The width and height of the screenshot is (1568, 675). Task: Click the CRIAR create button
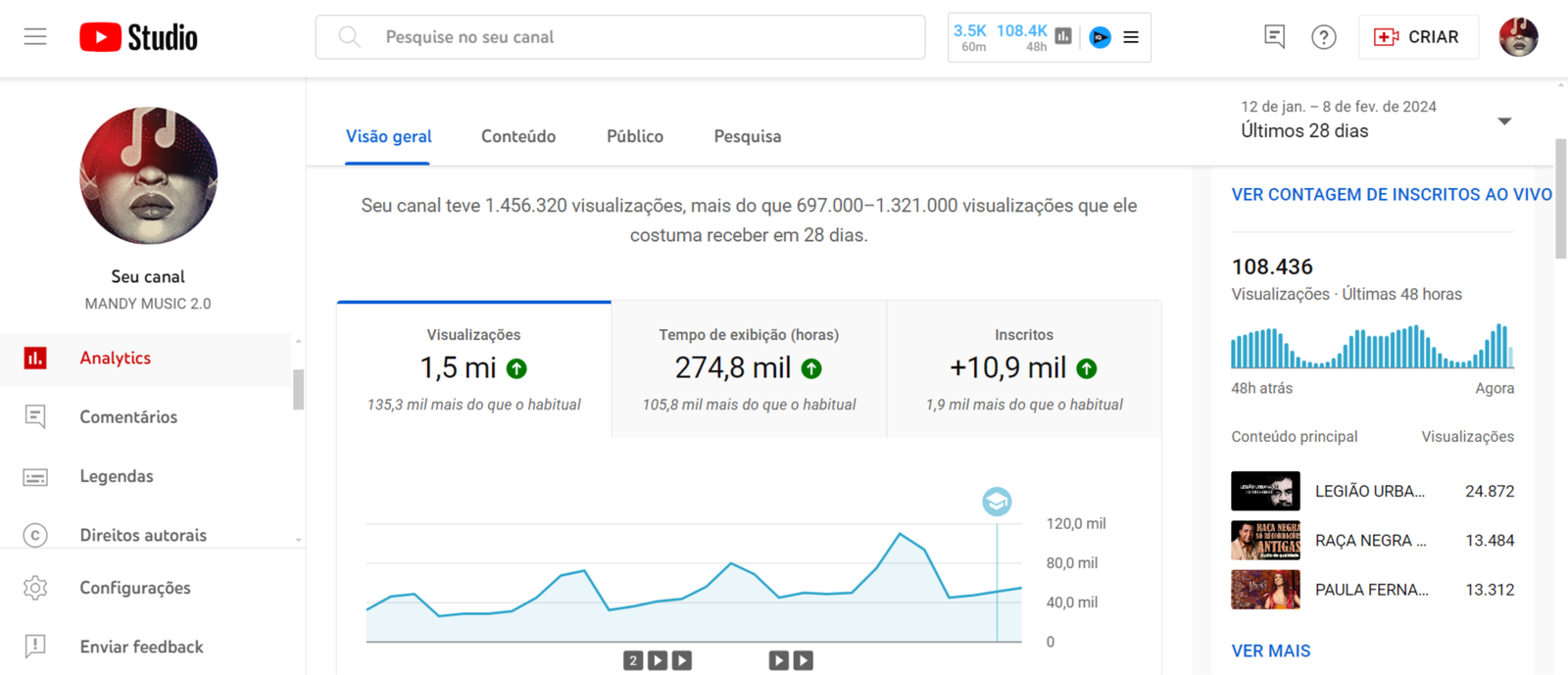pyautogui.click(x=1418, y=37)
